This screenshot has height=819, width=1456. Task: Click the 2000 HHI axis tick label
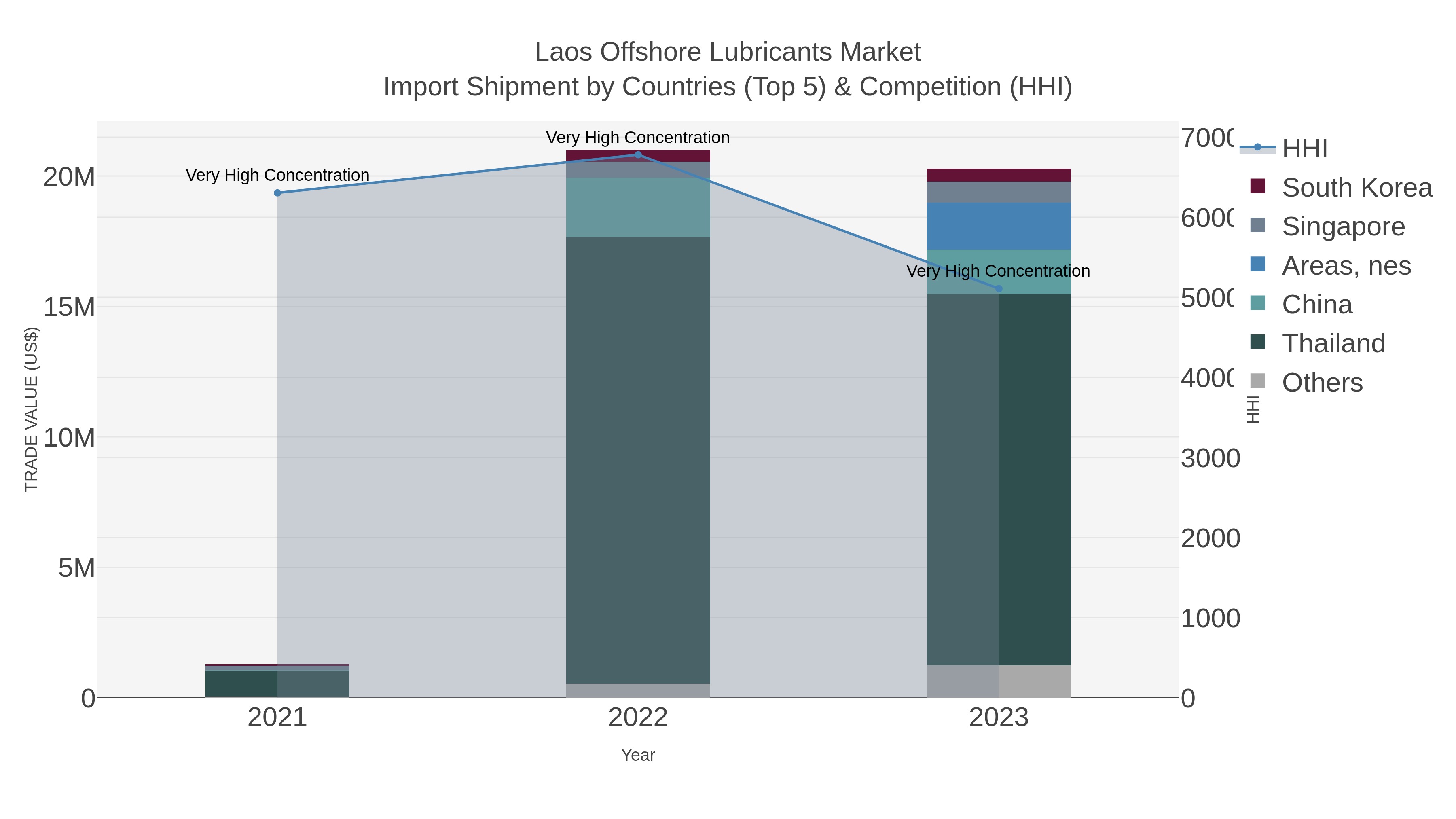[1210, 538]
